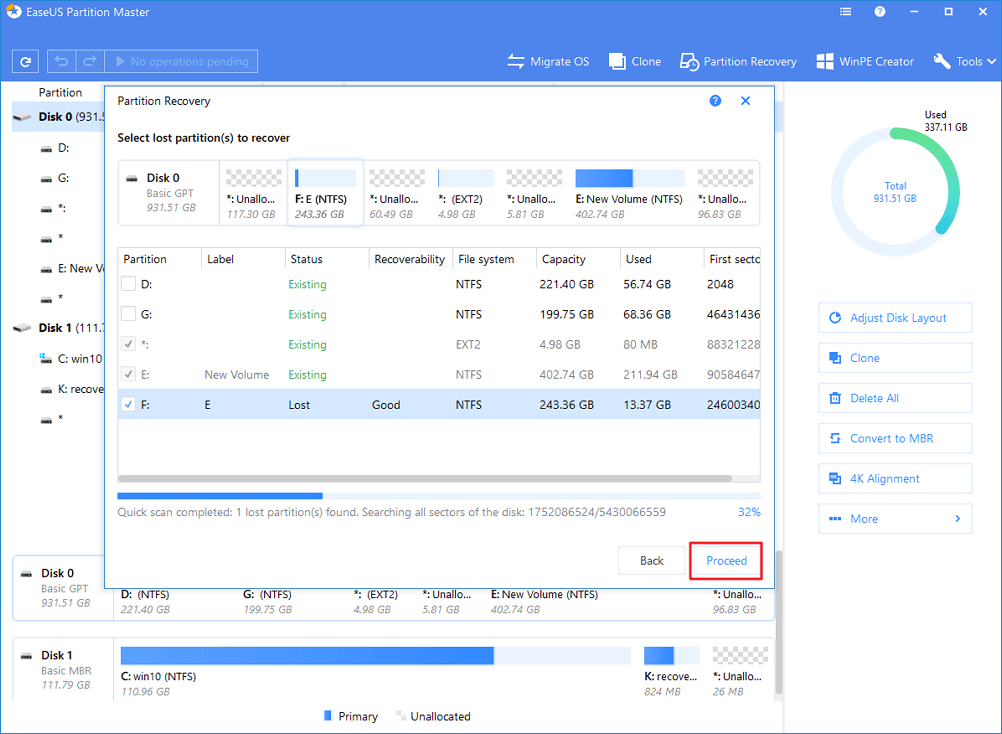Select Disk 0 in the left partition tree

[59, 117]
